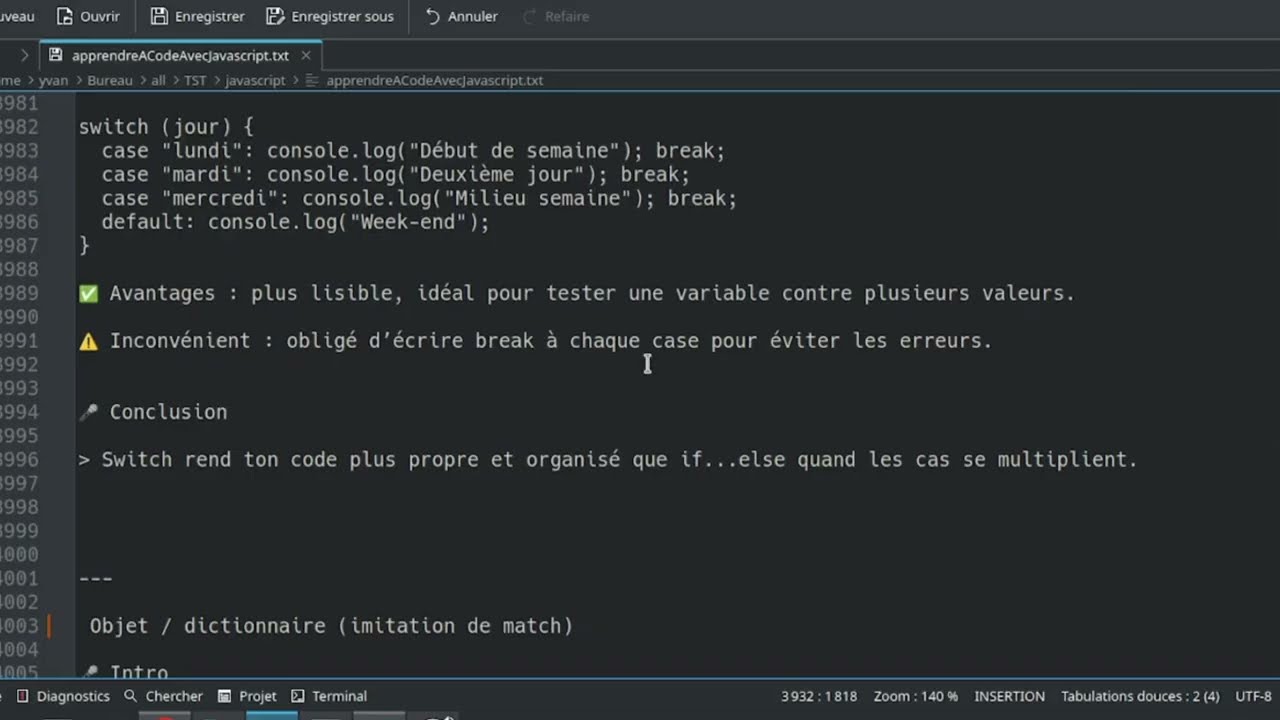Open the Zoom : 140 % control
Image resolution: width=1280 pixels, height=720 pixels.
916,696
